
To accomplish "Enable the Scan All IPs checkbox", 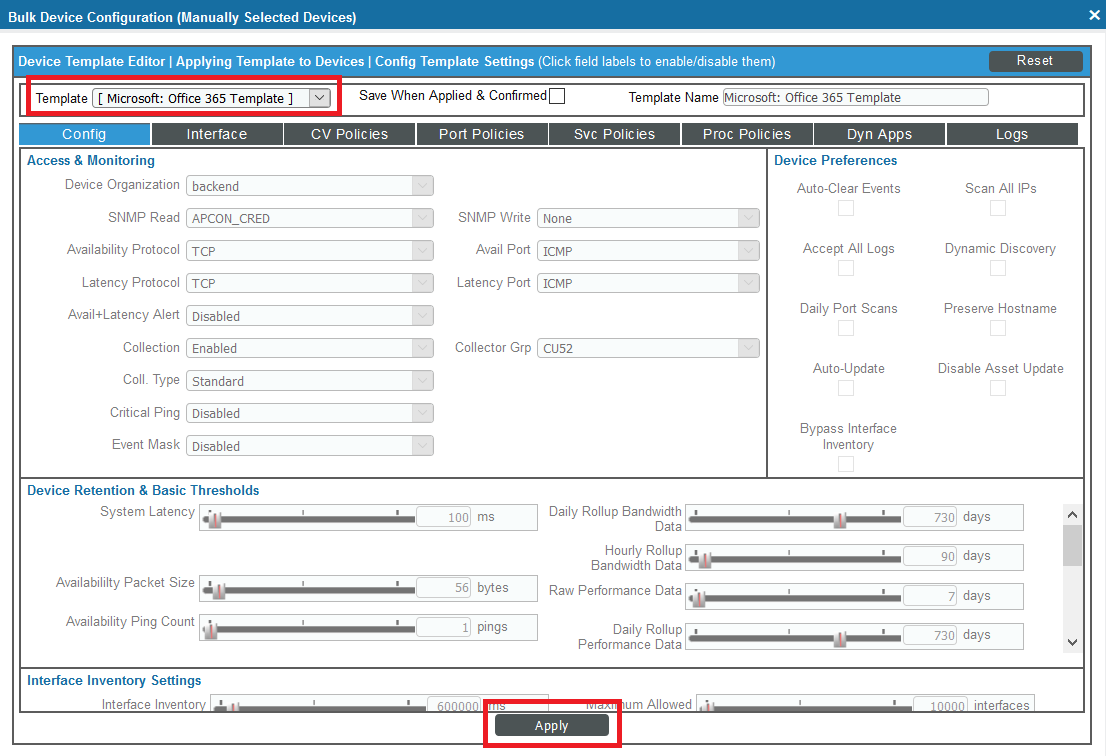I will 997,208.
